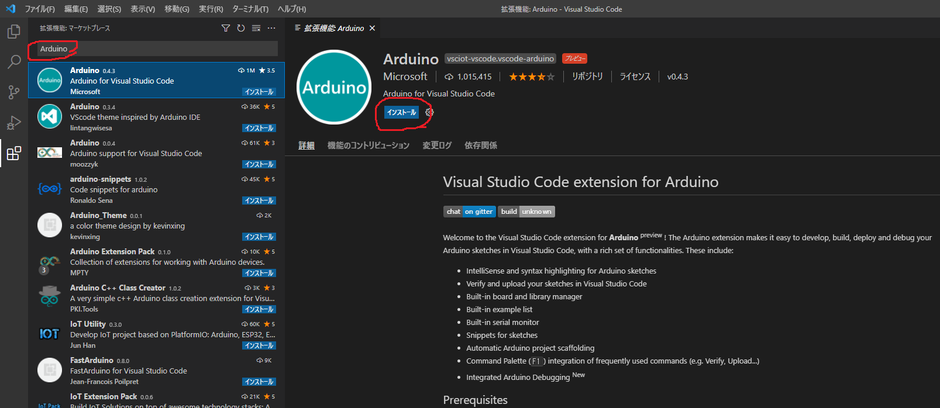Close the 拡張機能: Arduino editor tab

coord(372,28)
